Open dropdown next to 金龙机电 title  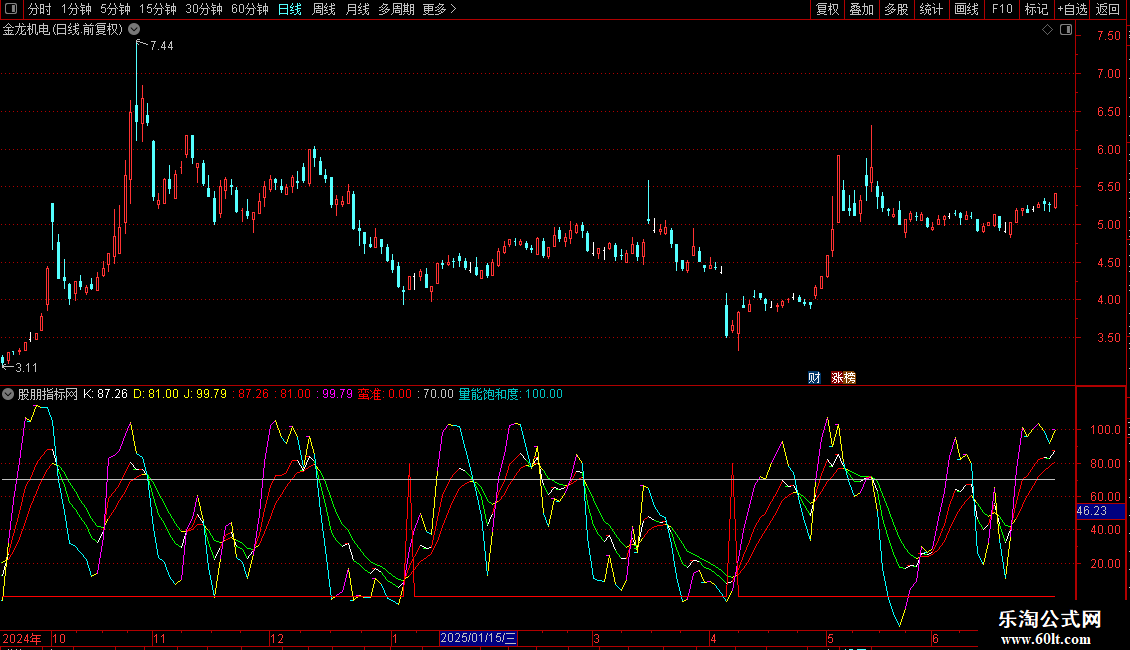134,29
